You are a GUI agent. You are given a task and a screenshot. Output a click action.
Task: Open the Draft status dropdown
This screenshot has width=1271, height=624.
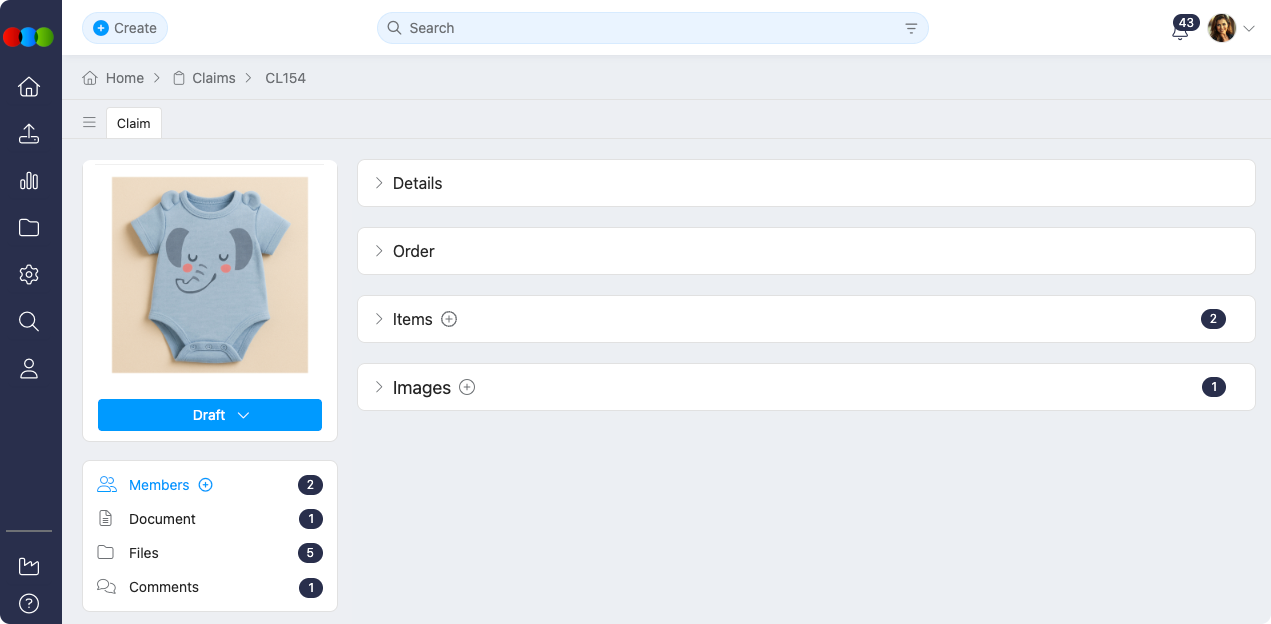pos(210,415)
